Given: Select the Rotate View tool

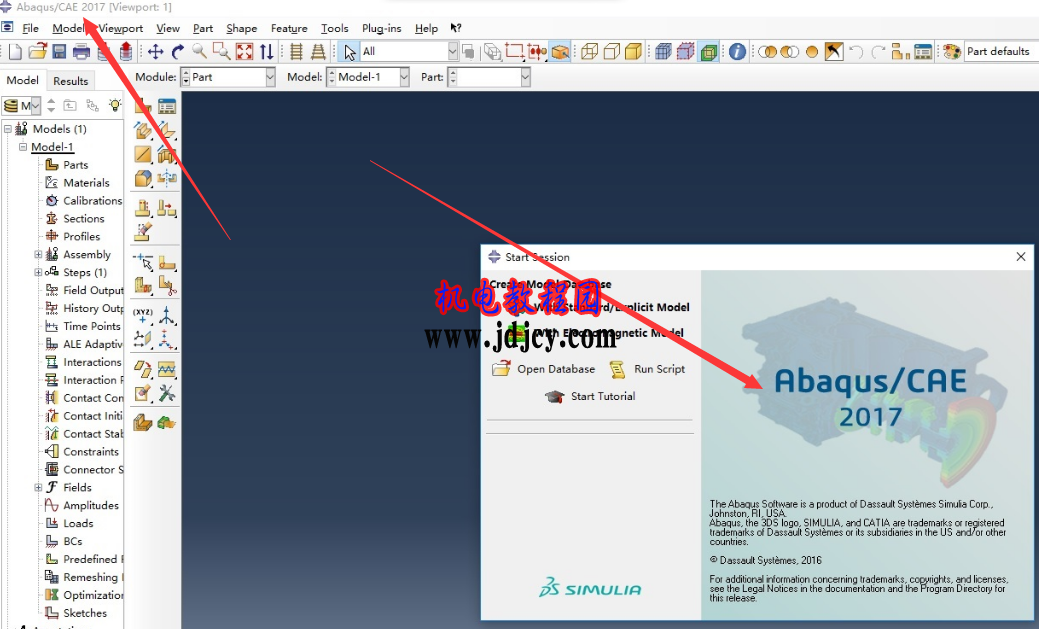Looking at the screenshot, I should click(178, 51).
